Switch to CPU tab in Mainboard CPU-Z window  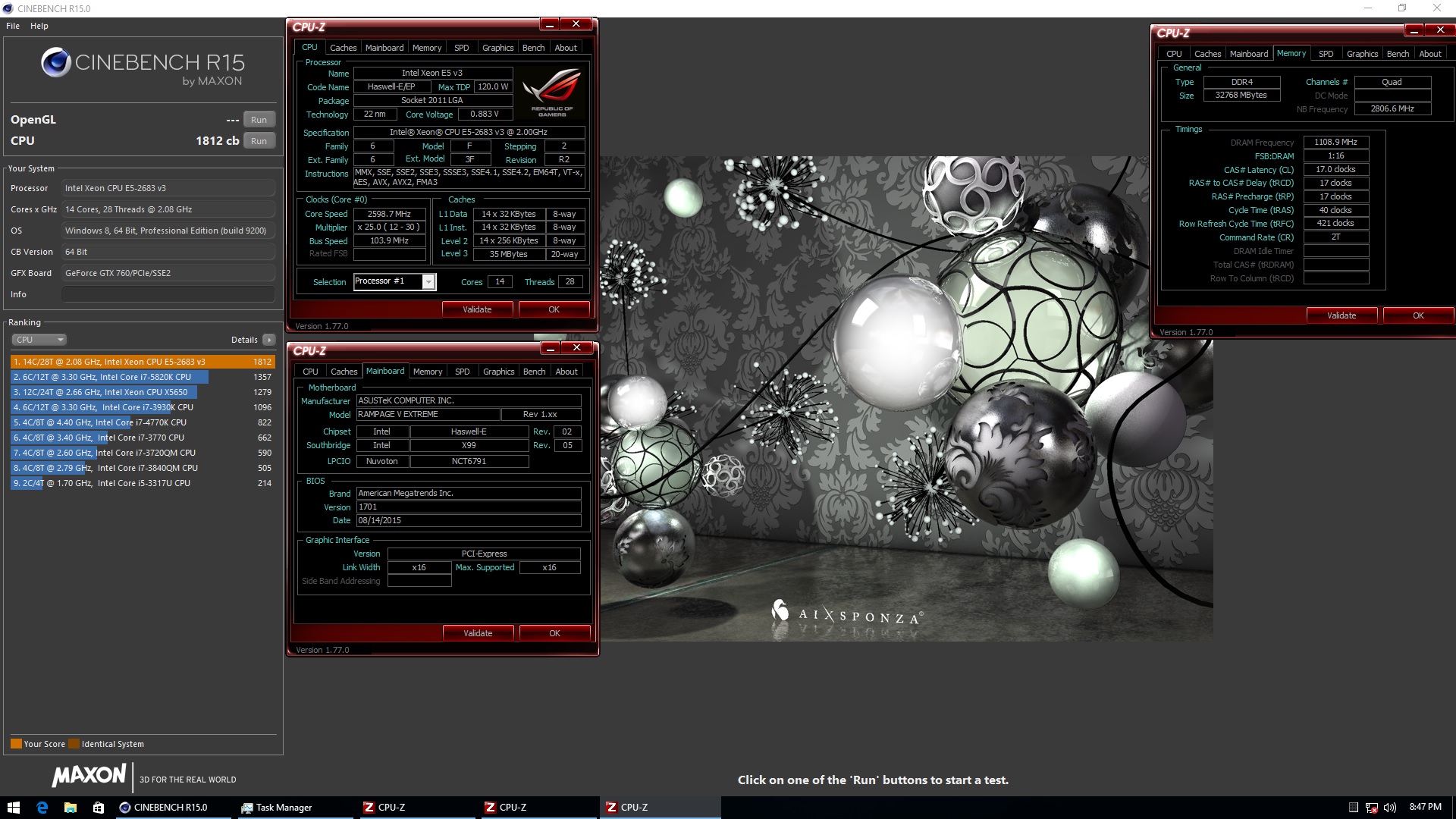point(310,372)
